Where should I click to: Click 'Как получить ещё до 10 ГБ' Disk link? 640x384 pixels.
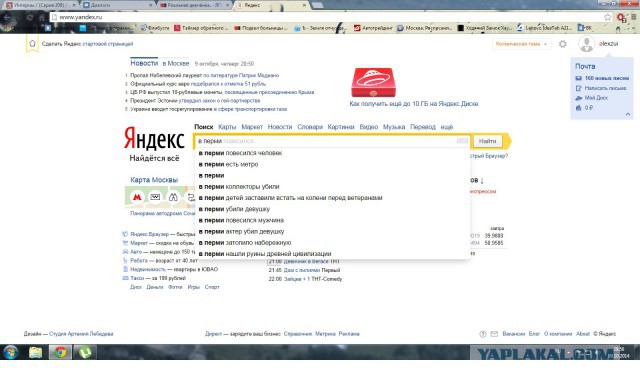[x=413, y=104]
